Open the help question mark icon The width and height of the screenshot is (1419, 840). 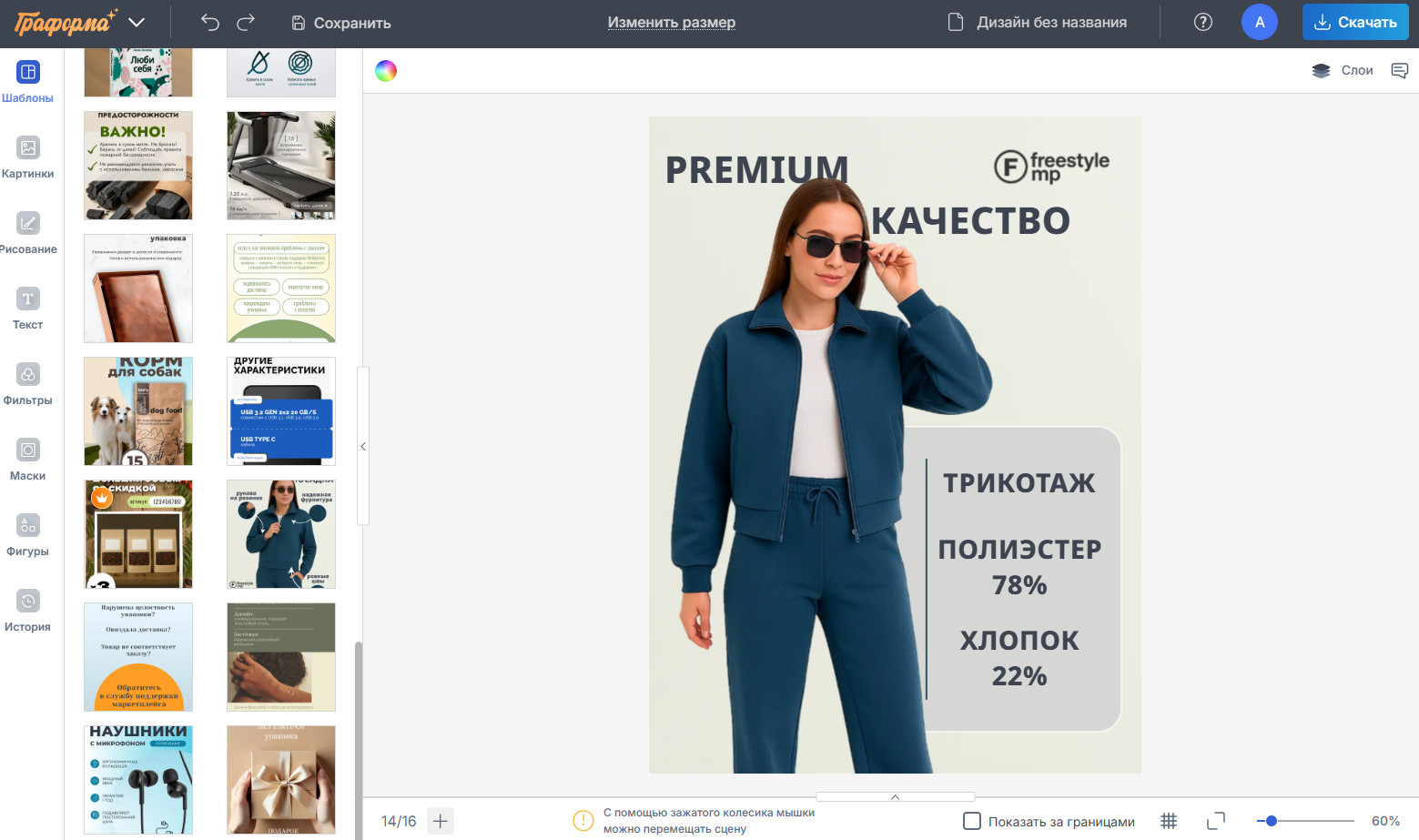click(1202, 23)
